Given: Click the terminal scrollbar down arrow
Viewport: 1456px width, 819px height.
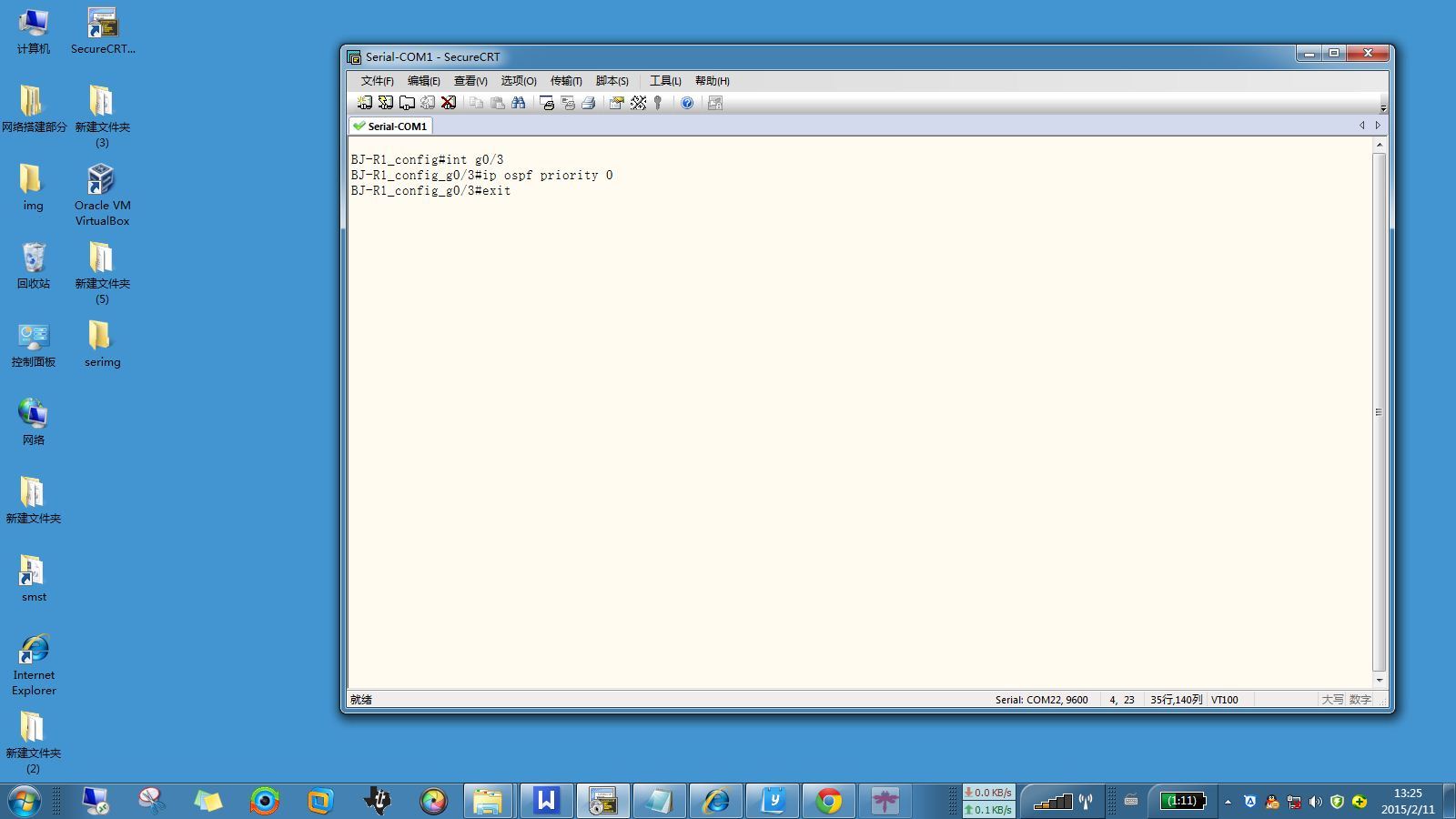Looking at the screenshot, I should [x=1380, y=681].
